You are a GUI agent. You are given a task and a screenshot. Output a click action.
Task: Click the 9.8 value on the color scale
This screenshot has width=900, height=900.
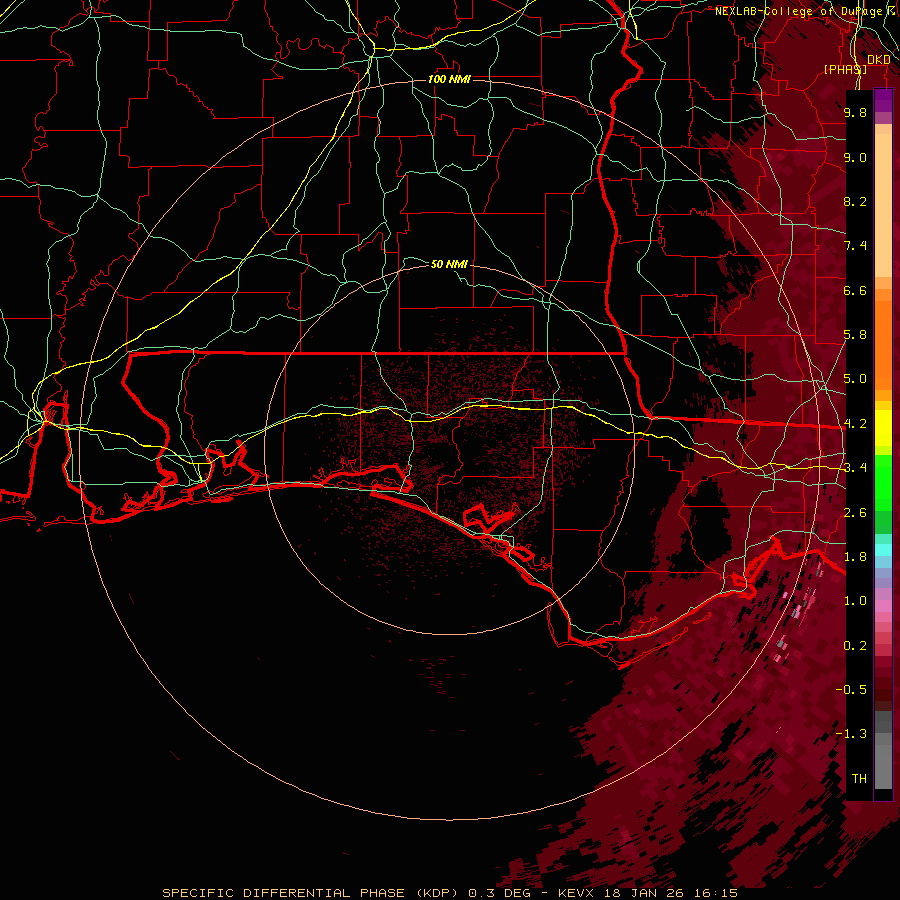click(855, 112)
